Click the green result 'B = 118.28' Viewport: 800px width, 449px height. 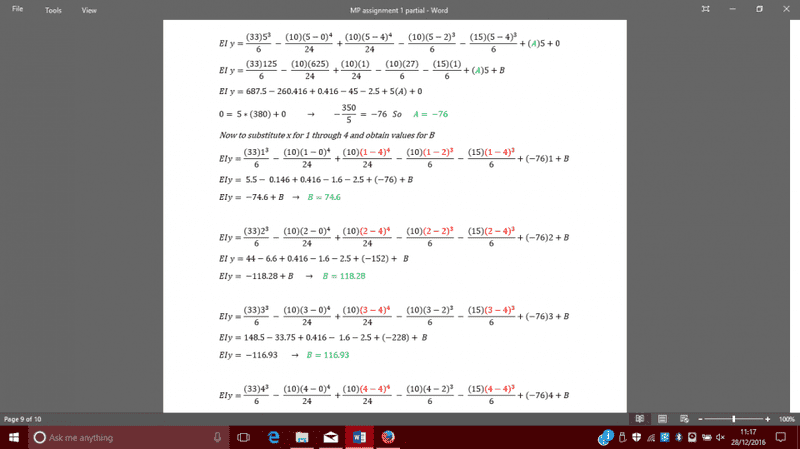click(x=344, y=276)
